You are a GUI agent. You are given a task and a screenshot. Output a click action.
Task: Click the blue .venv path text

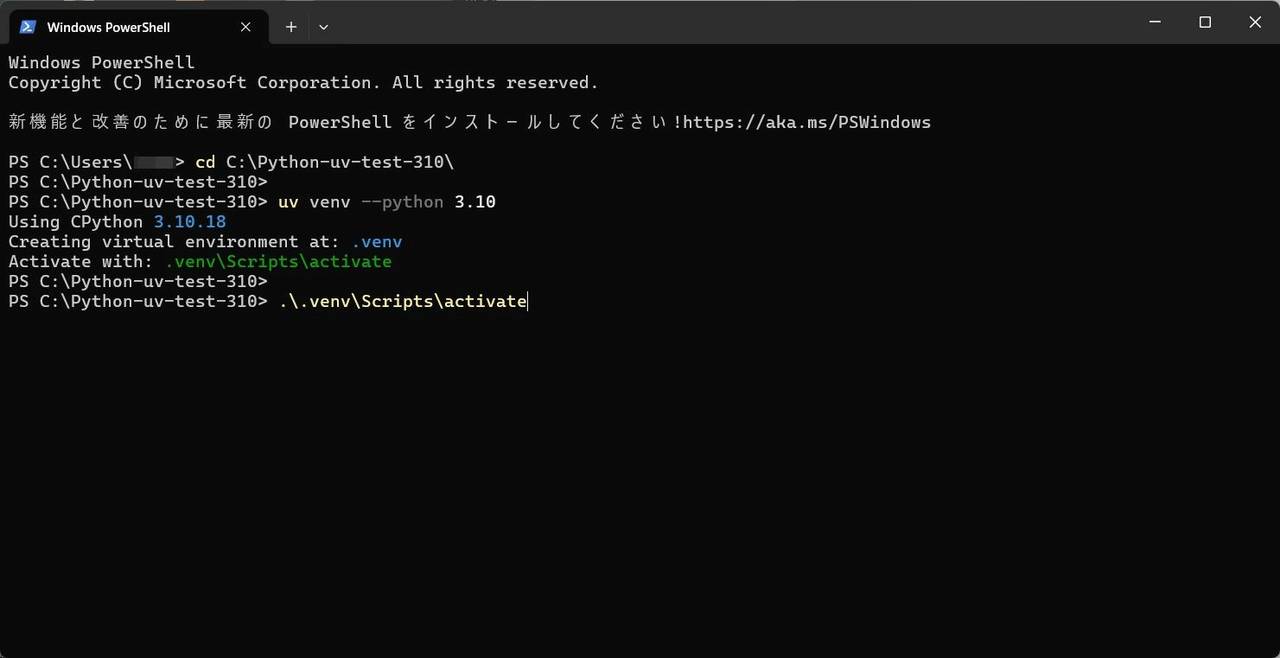click(377, 242)
